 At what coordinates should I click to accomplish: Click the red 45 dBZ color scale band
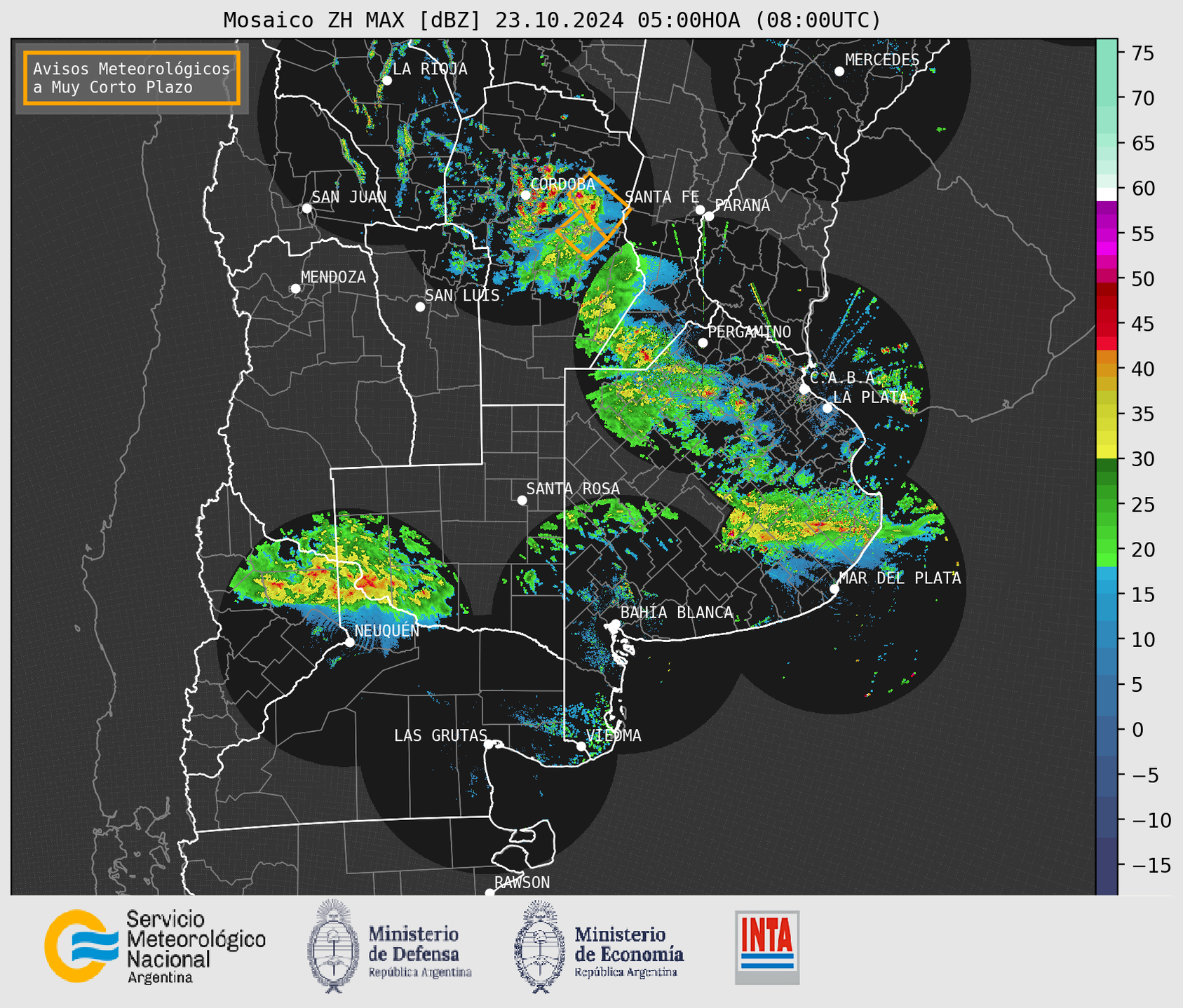(1107, 324)
